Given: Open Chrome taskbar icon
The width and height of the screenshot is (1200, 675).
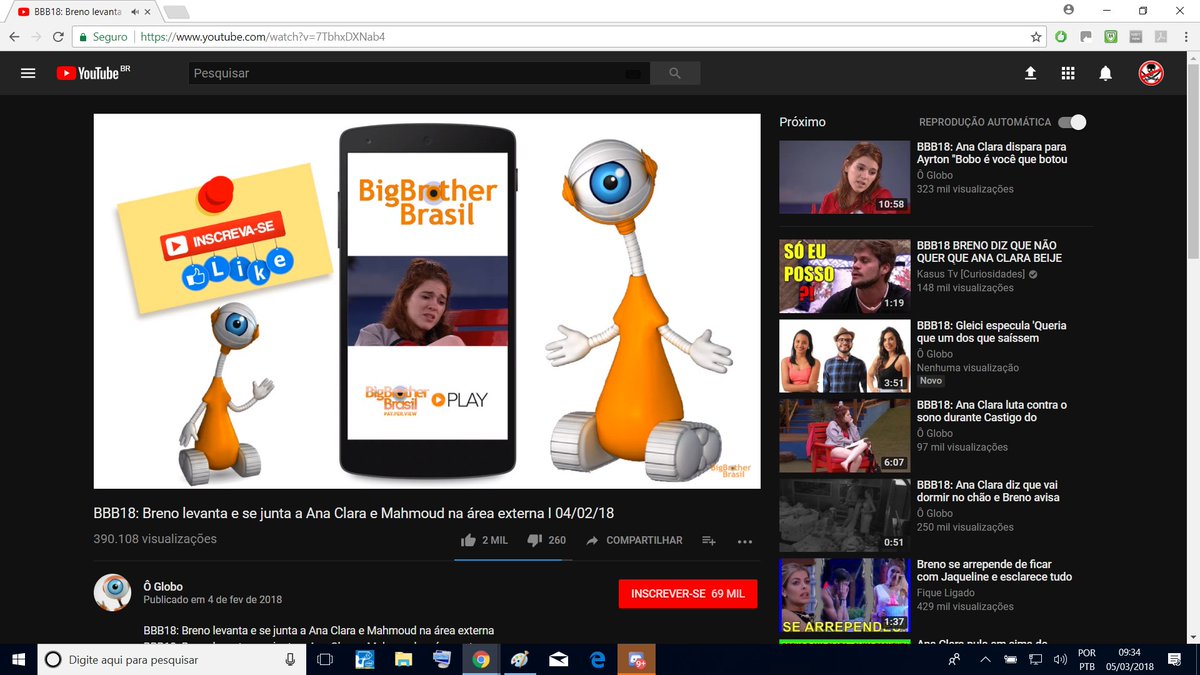Looking at the screenshot, I should point(481,660).
